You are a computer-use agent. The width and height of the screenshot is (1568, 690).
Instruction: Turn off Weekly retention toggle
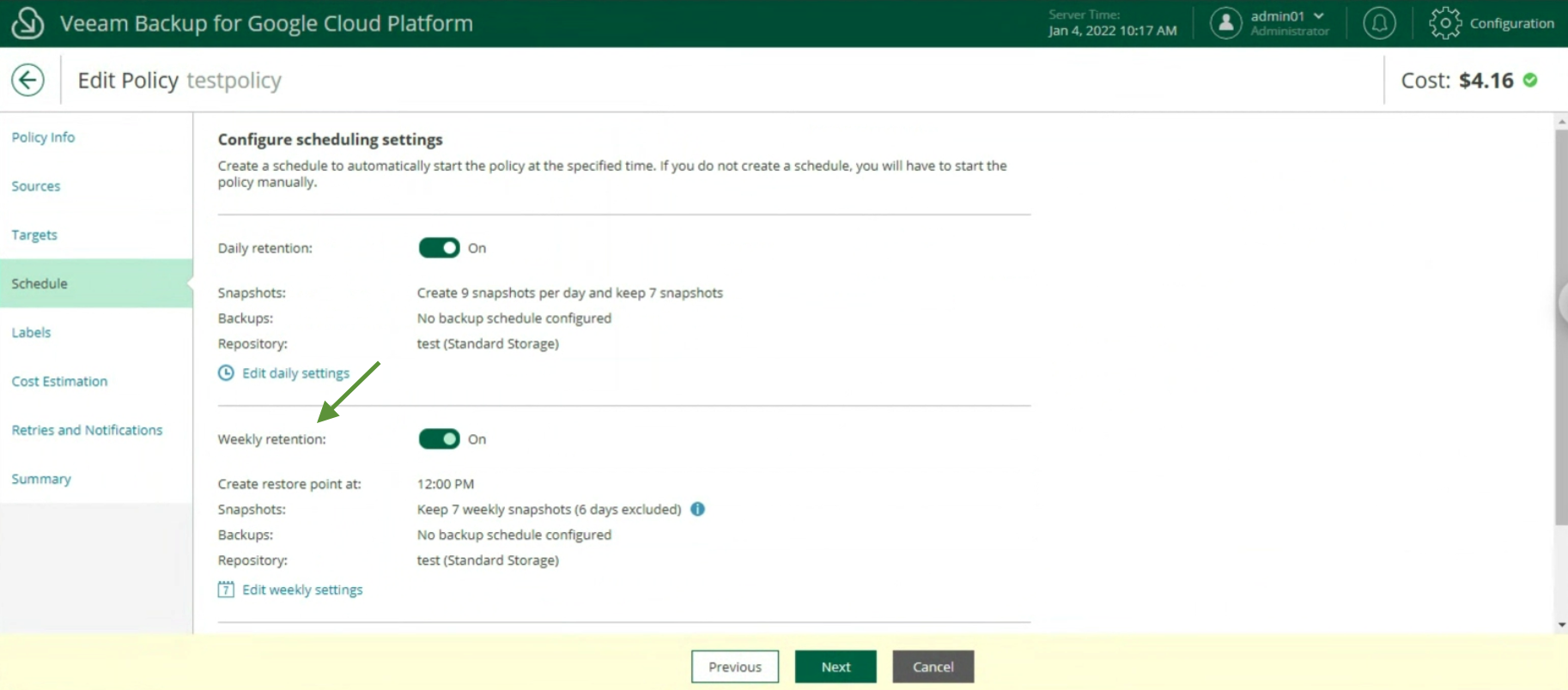tap(439, 439)
